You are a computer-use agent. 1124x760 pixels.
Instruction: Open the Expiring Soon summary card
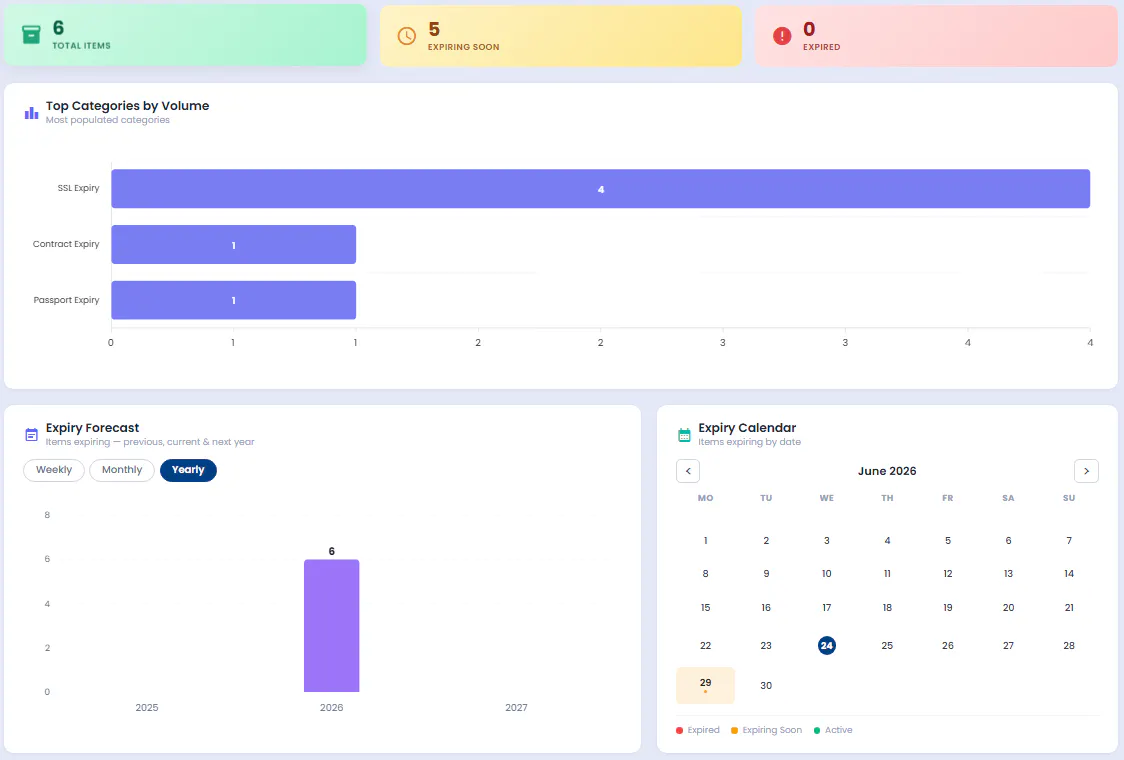561,36
